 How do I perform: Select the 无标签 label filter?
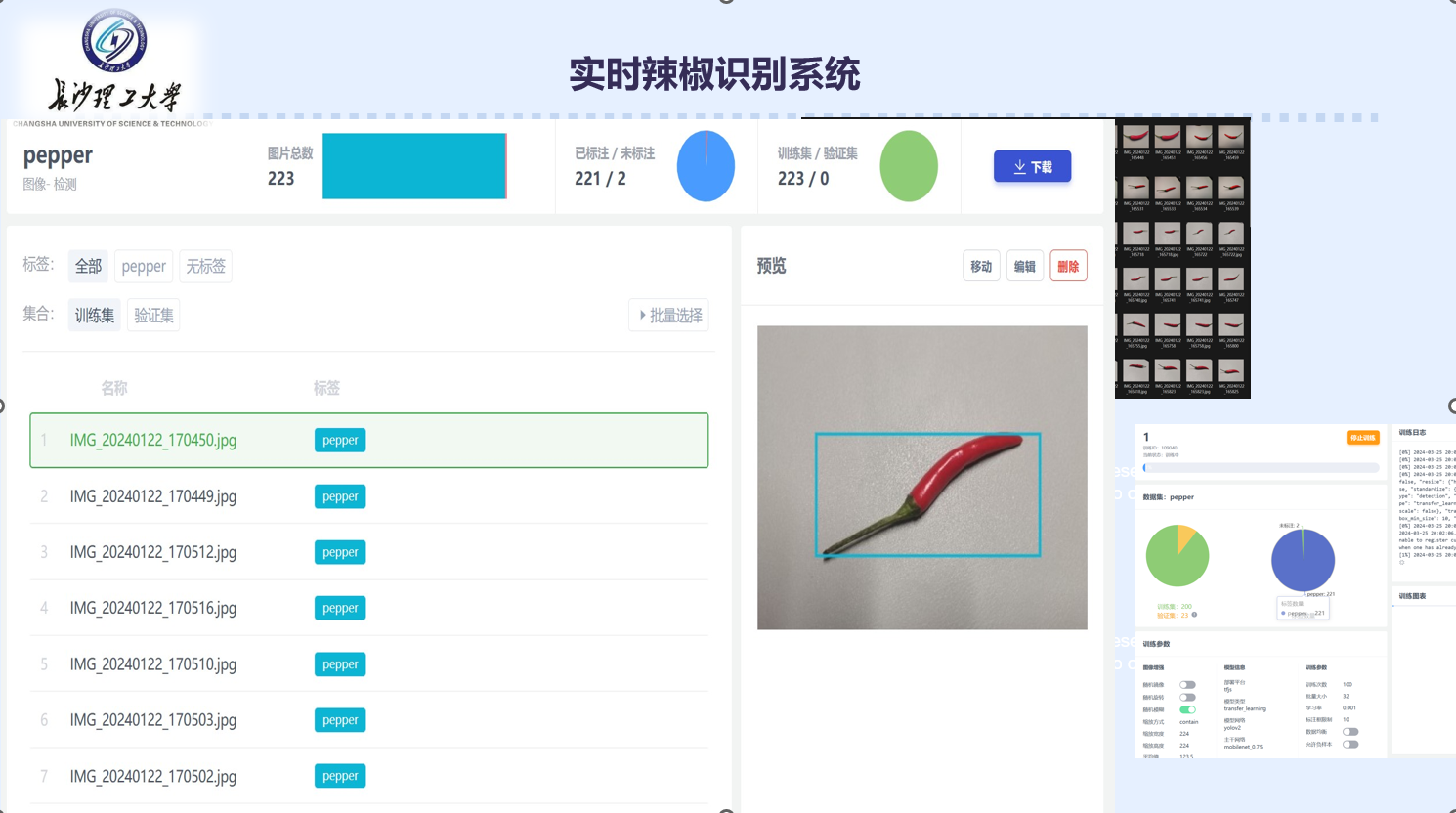[x=205, y=266]
